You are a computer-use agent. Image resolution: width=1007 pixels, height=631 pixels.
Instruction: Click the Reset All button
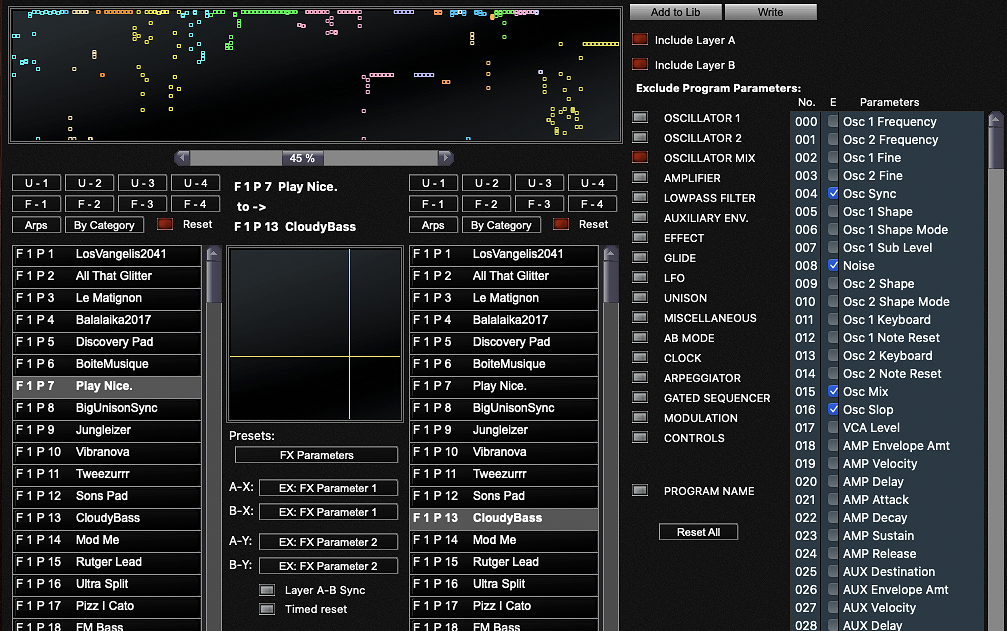pyautogui.click(x=698, y=532)
